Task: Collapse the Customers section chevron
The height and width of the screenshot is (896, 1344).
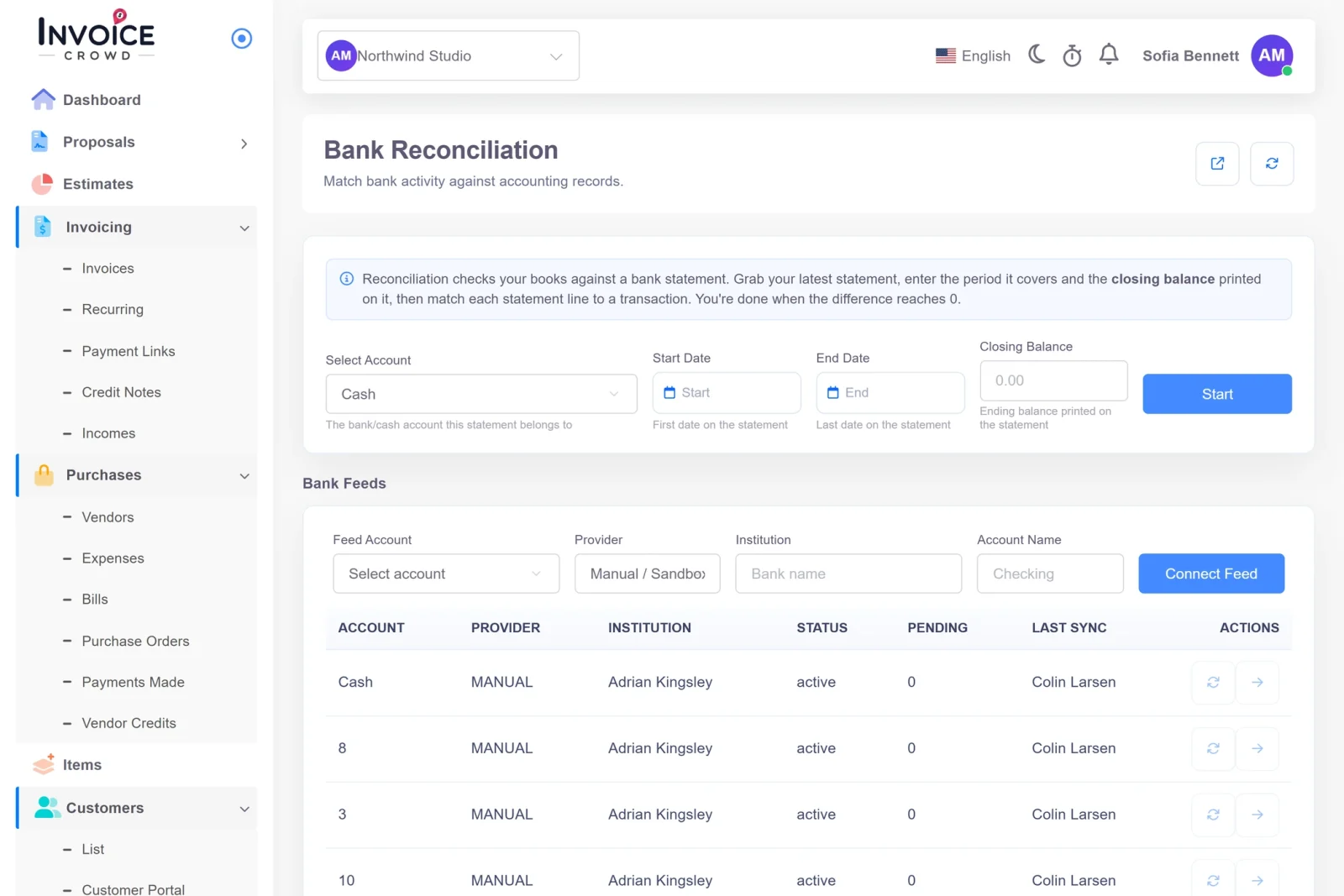Action: [244, 810]
